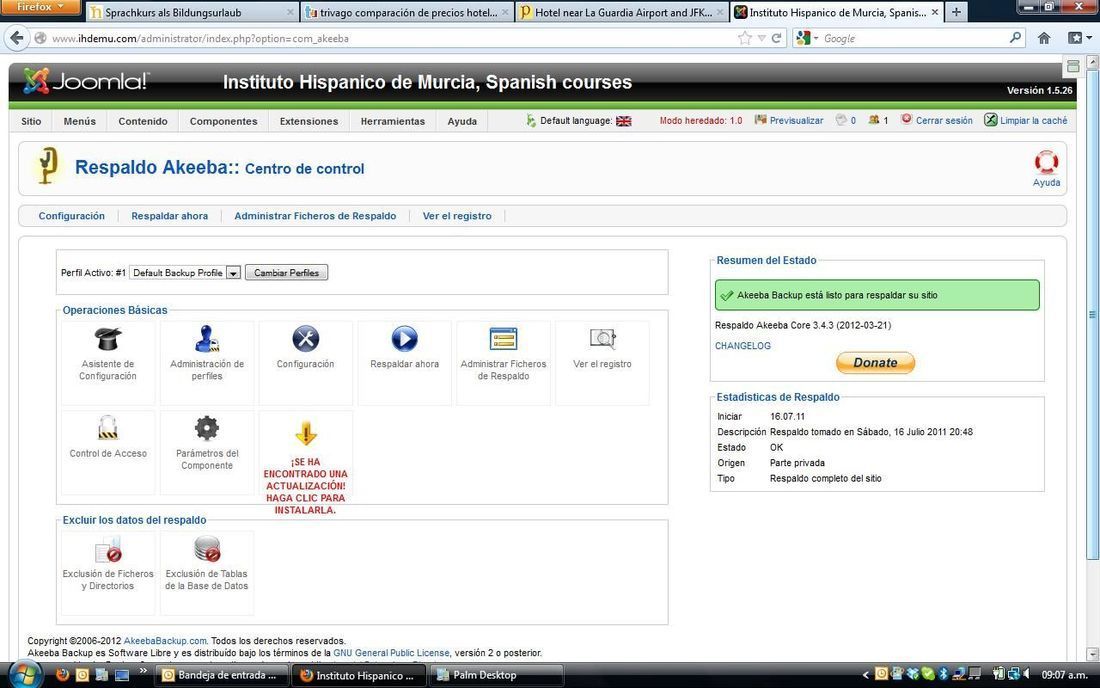This screenshot has width=1100, height=688.
Task: Open Exclusión de Tablas de la Base de Datos
Action: coord(207,549)
